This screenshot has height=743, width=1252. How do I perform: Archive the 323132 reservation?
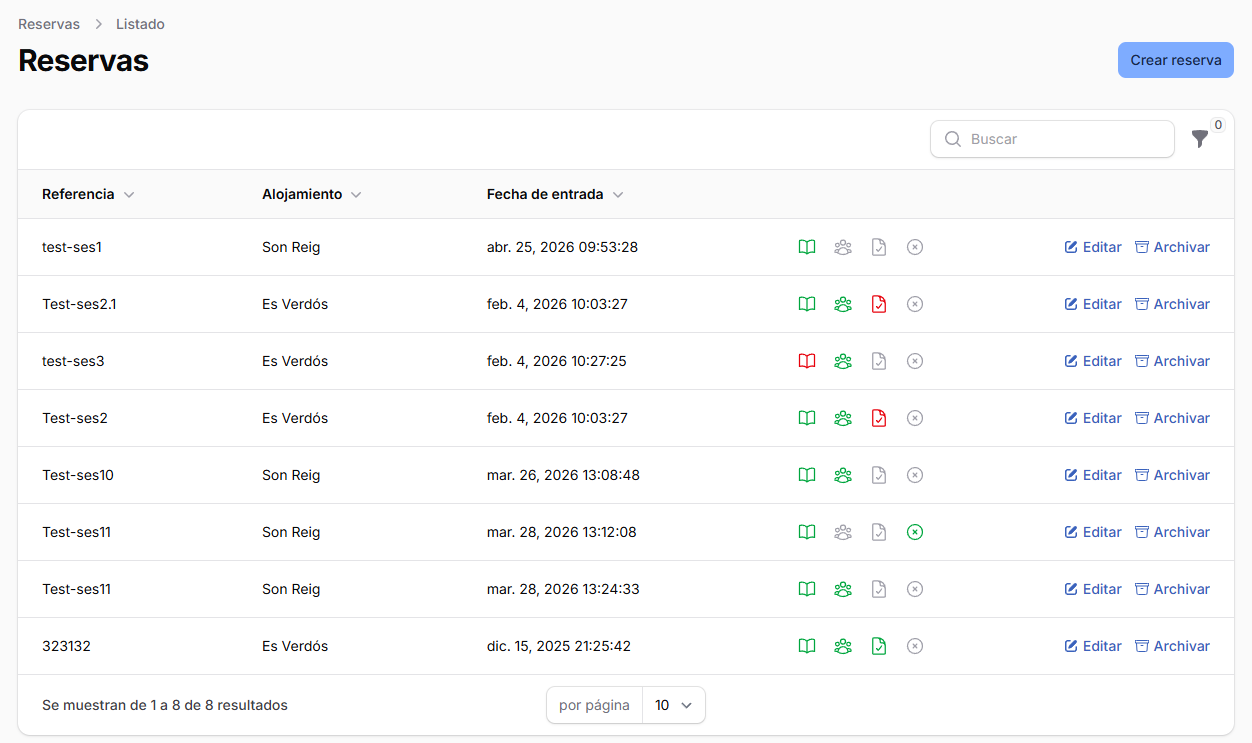(1172, 646)
